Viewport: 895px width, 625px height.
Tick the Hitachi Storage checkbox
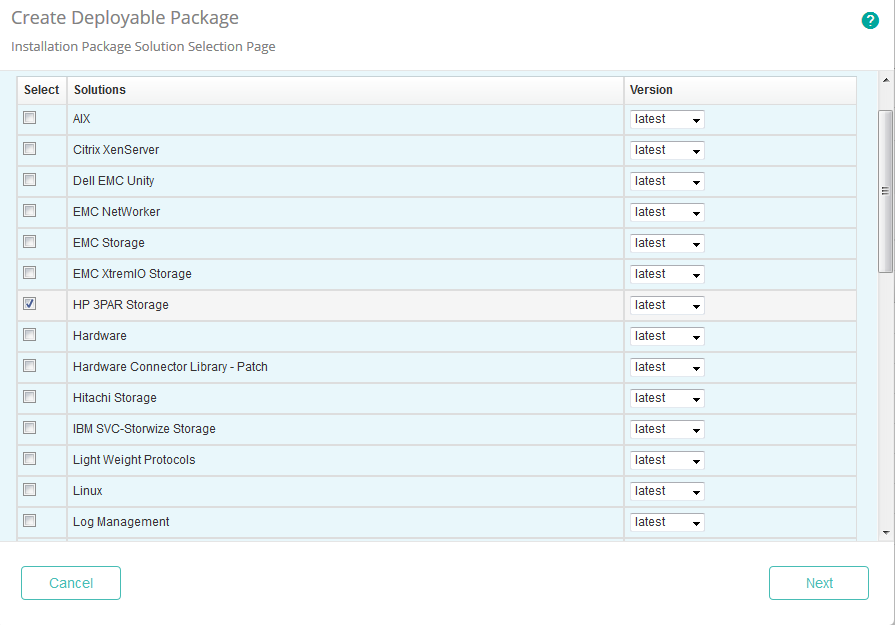click(30, 397)
